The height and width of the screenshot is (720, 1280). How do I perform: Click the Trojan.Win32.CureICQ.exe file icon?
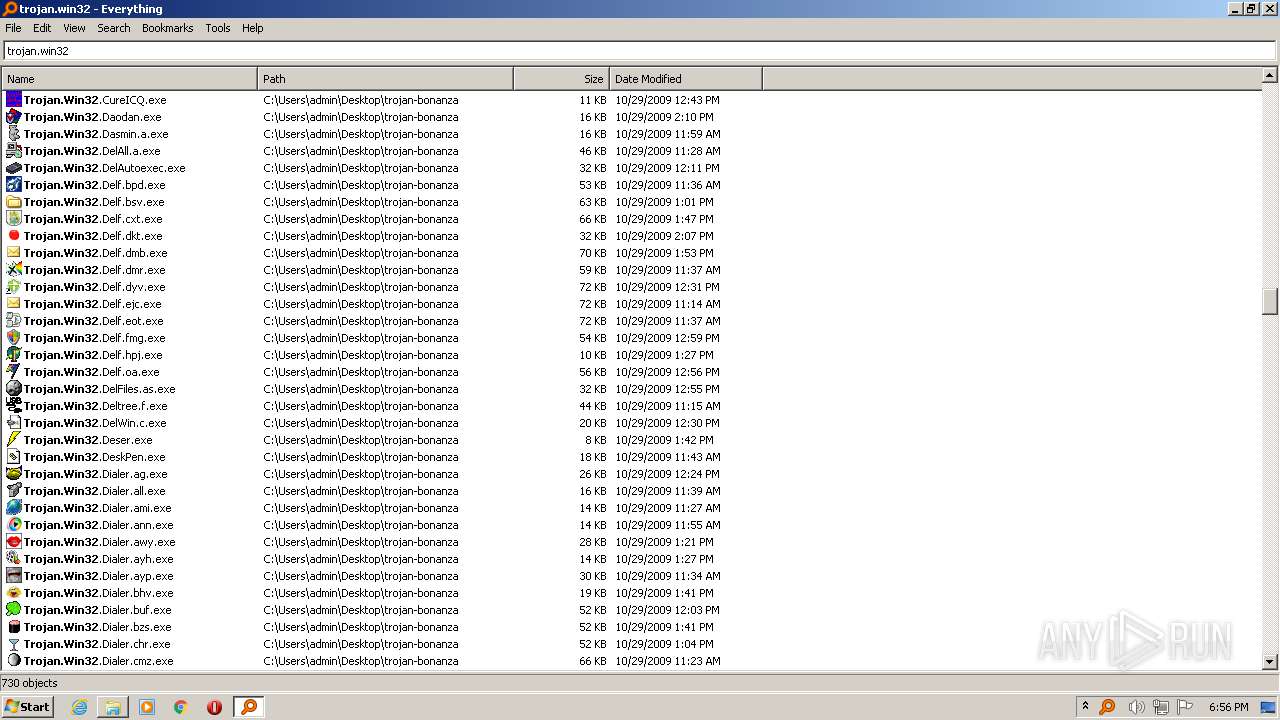pyautogui.click(x=14, y=100)
